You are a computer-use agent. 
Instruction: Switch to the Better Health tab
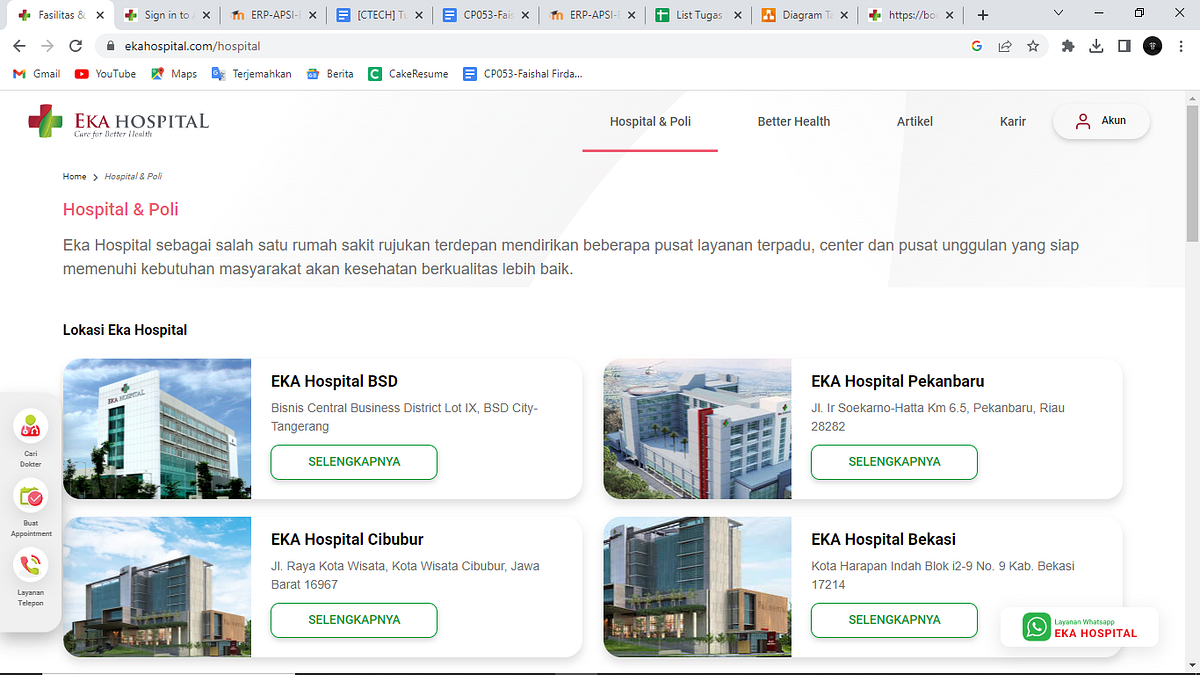(793, 121)
